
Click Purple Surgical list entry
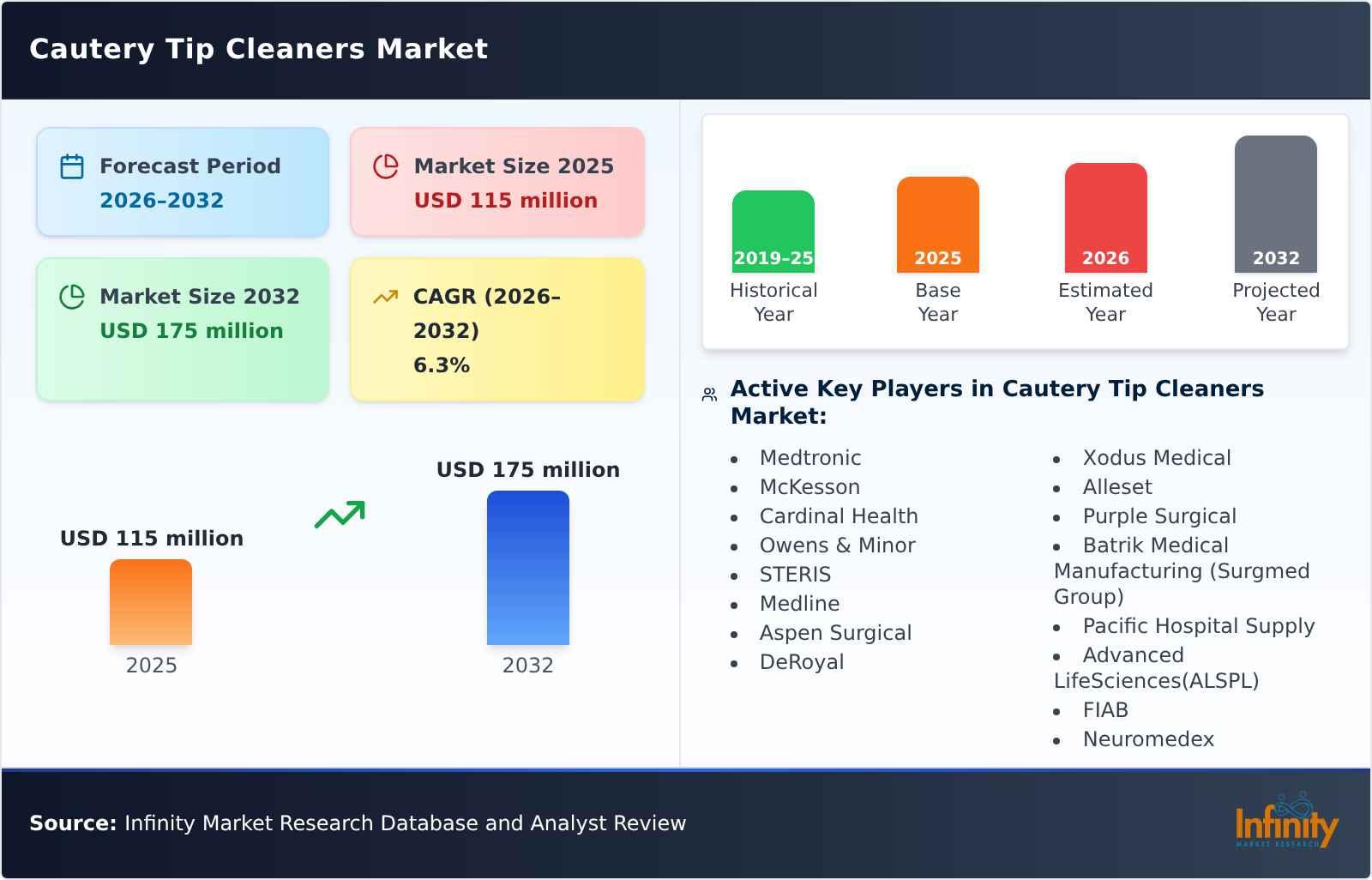pyautogui.click(x=1159, y=516)
